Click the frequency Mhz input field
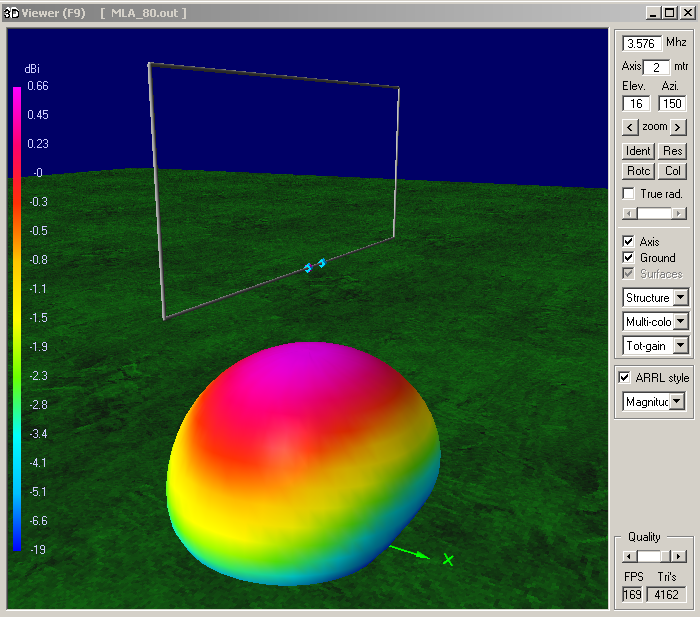Viewport: 700px width, 617px height. 642,43
